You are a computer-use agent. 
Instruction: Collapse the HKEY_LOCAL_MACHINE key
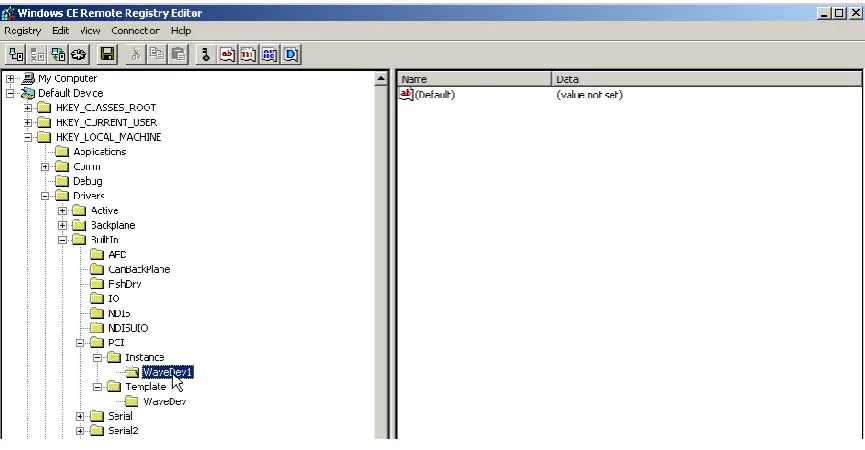(28, 137)
